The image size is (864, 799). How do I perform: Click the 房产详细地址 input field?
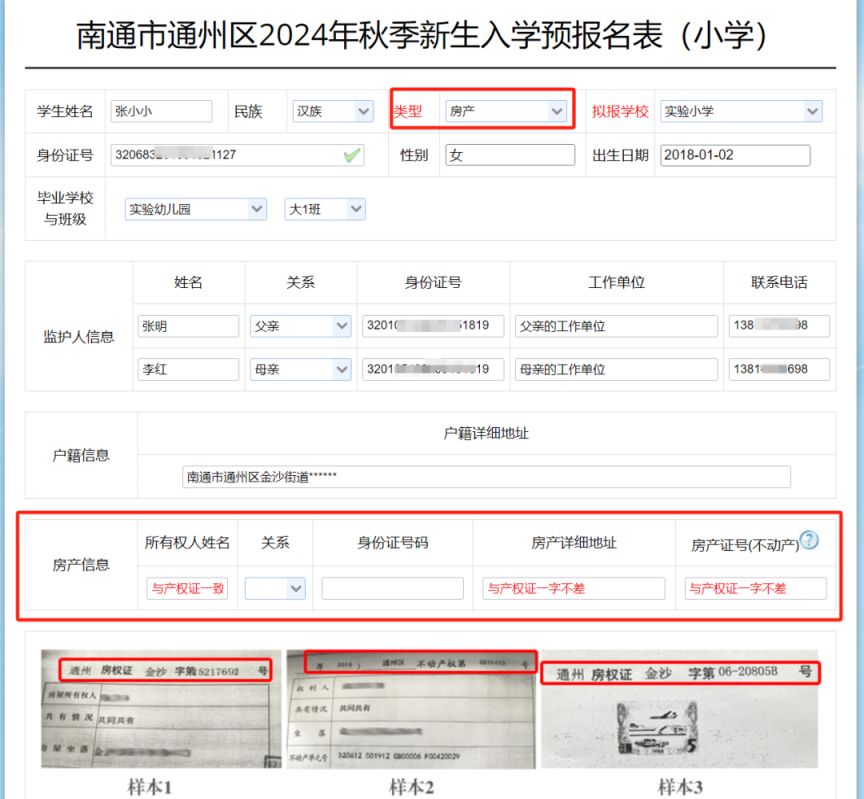click(x=574, y=589)
